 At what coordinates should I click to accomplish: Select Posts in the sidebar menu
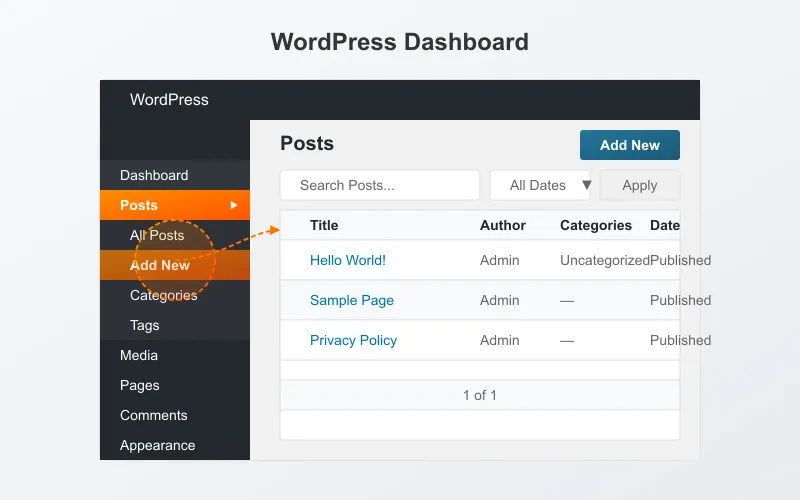pos(174,205)
